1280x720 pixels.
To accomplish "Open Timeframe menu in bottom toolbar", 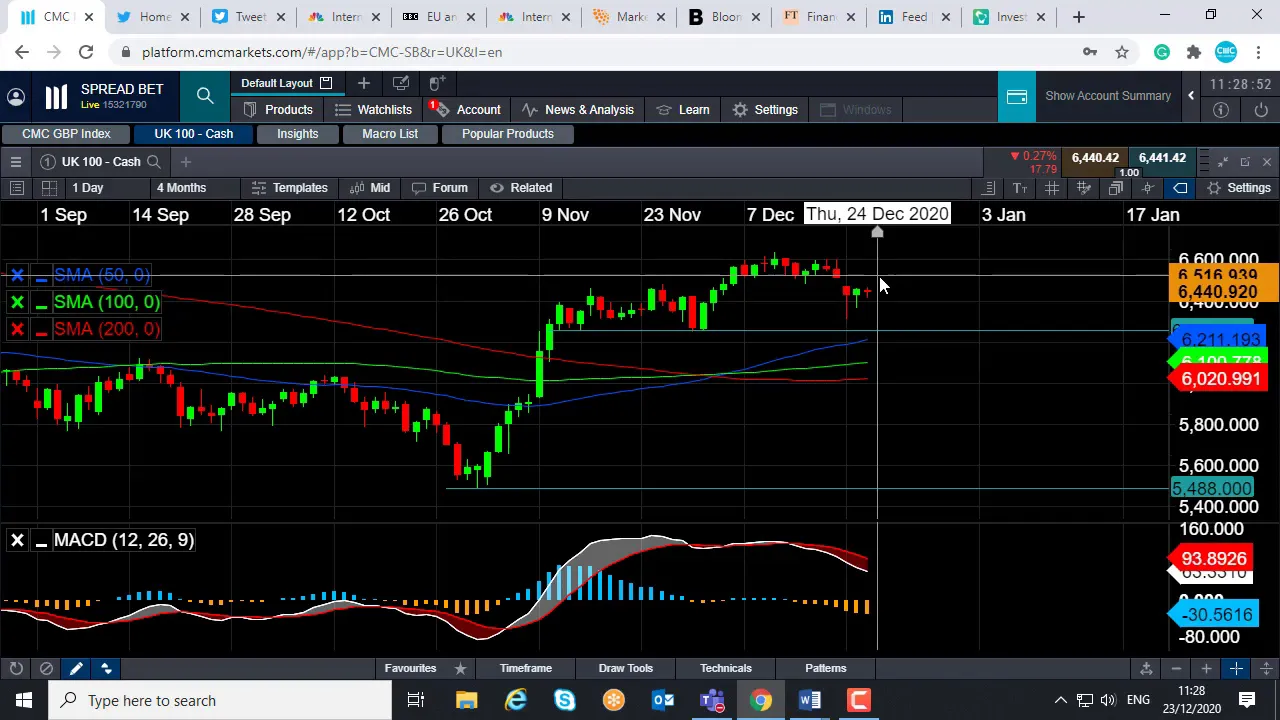I will pos(525,668).
